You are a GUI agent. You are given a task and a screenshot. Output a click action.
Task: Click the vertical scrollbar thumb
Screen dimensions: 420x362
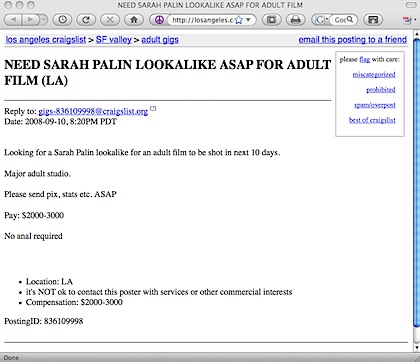pos(417,183)
